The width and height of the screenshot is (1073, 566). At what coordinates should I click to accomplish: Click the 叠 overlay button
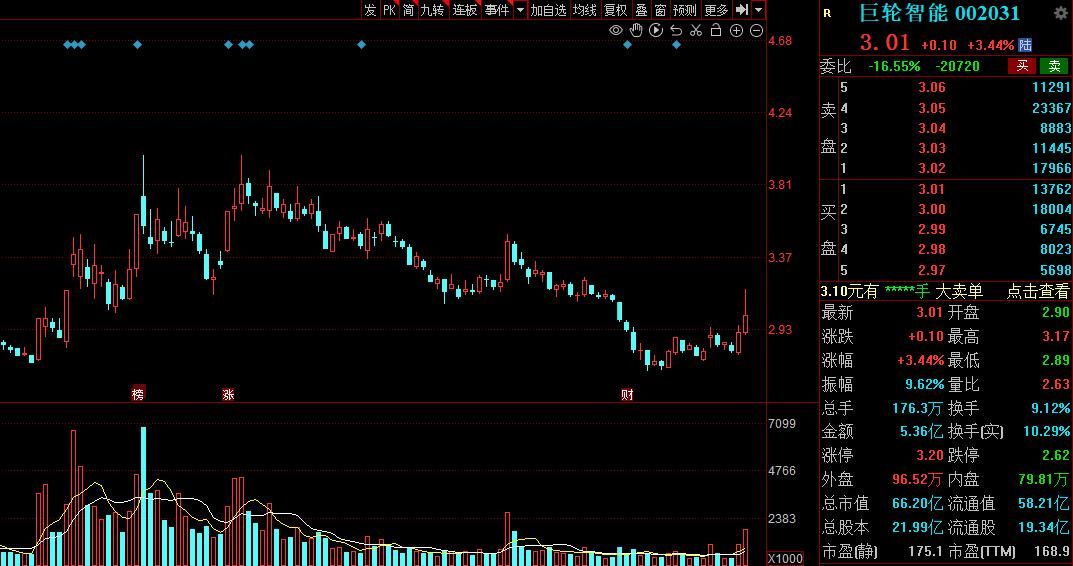(641, 10)
